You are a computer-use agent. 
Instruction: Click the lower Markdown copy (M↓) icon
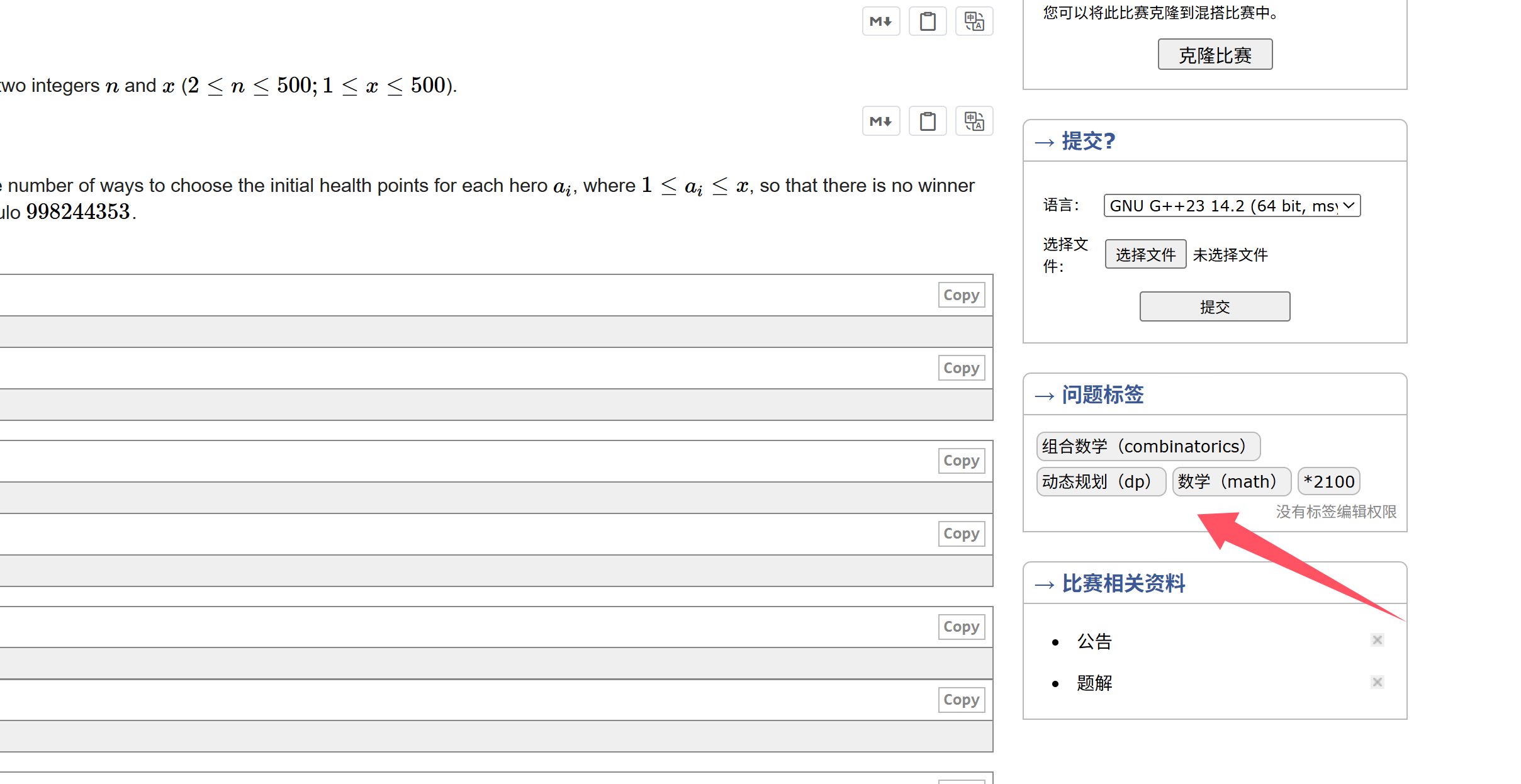pos(880,121)
